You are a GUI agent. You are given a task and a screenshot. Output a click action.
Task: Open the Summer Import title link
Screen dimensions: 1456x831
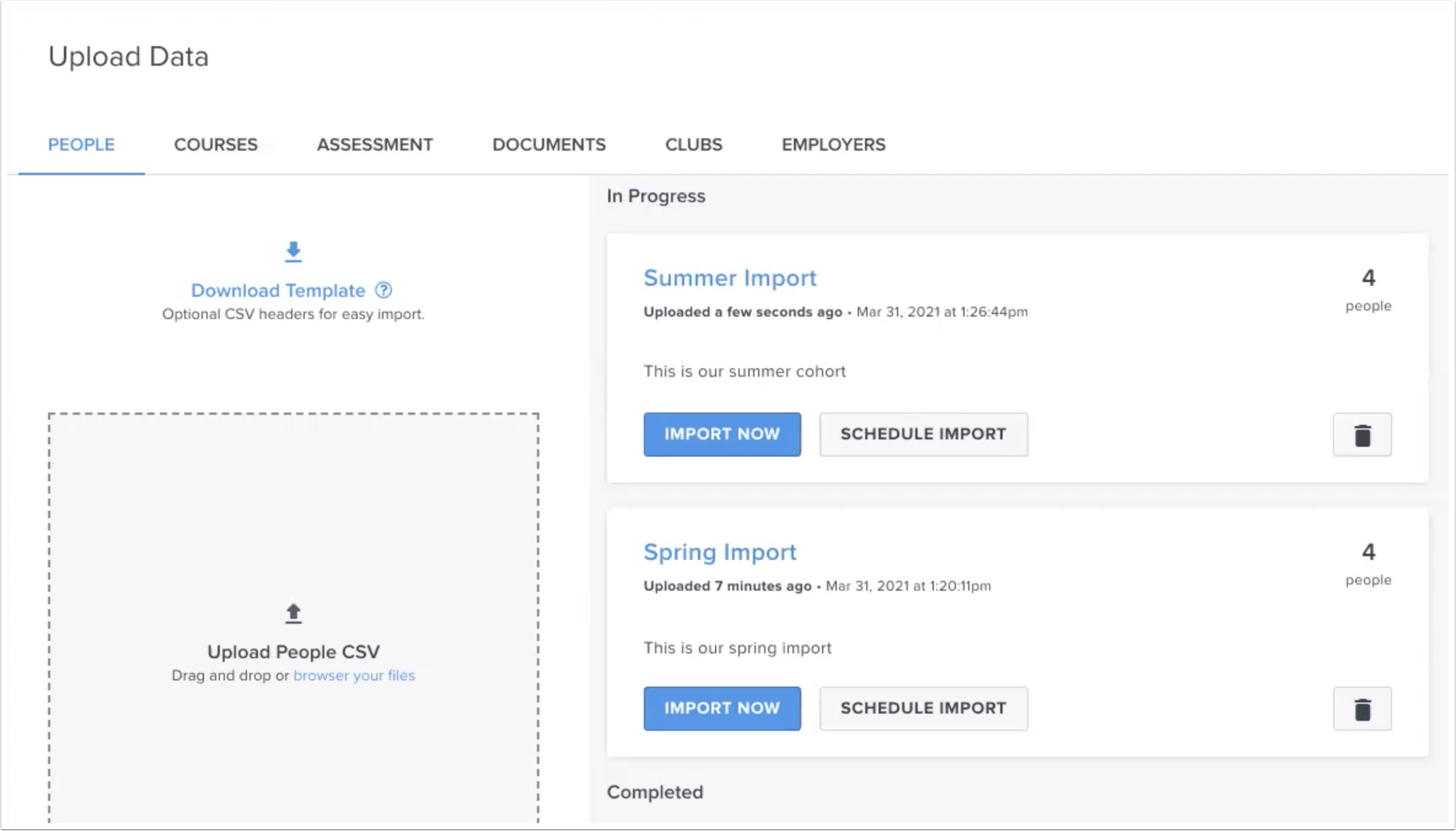coord(730,278)
